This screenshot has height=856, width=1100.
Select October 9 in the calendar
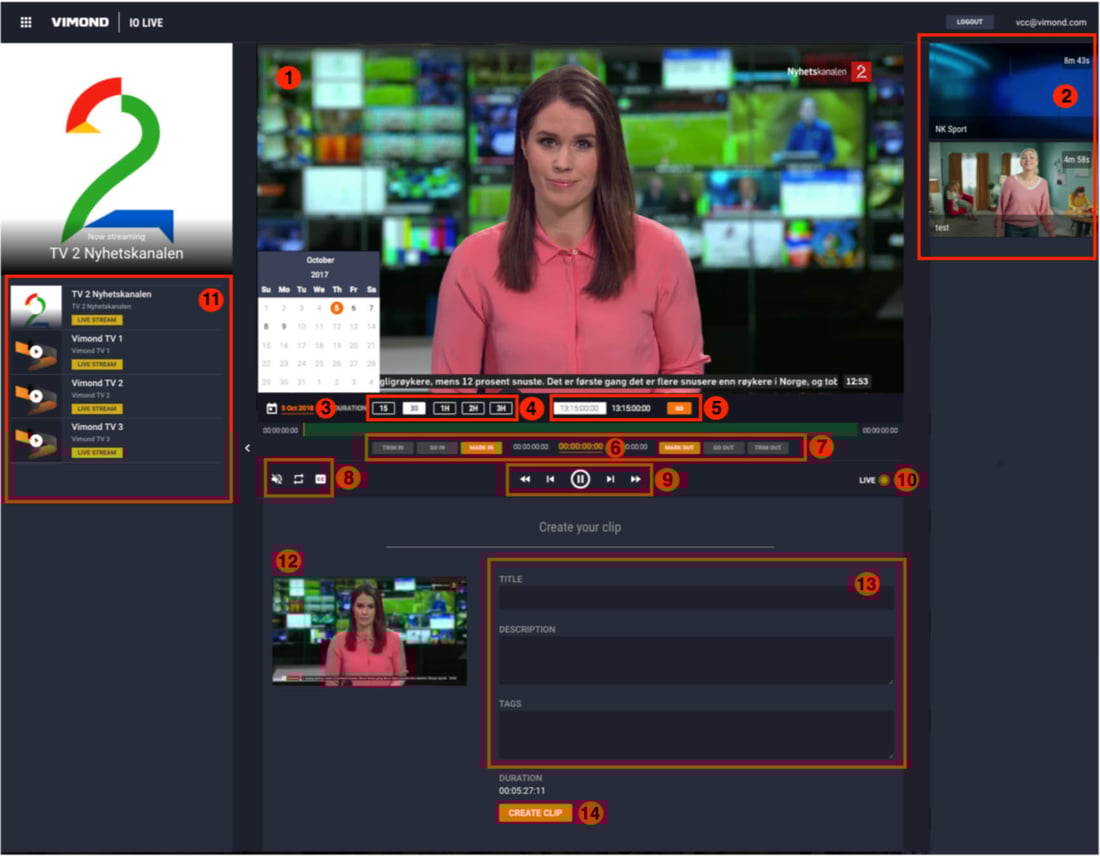pyautogui.click(x=283, y=326)
